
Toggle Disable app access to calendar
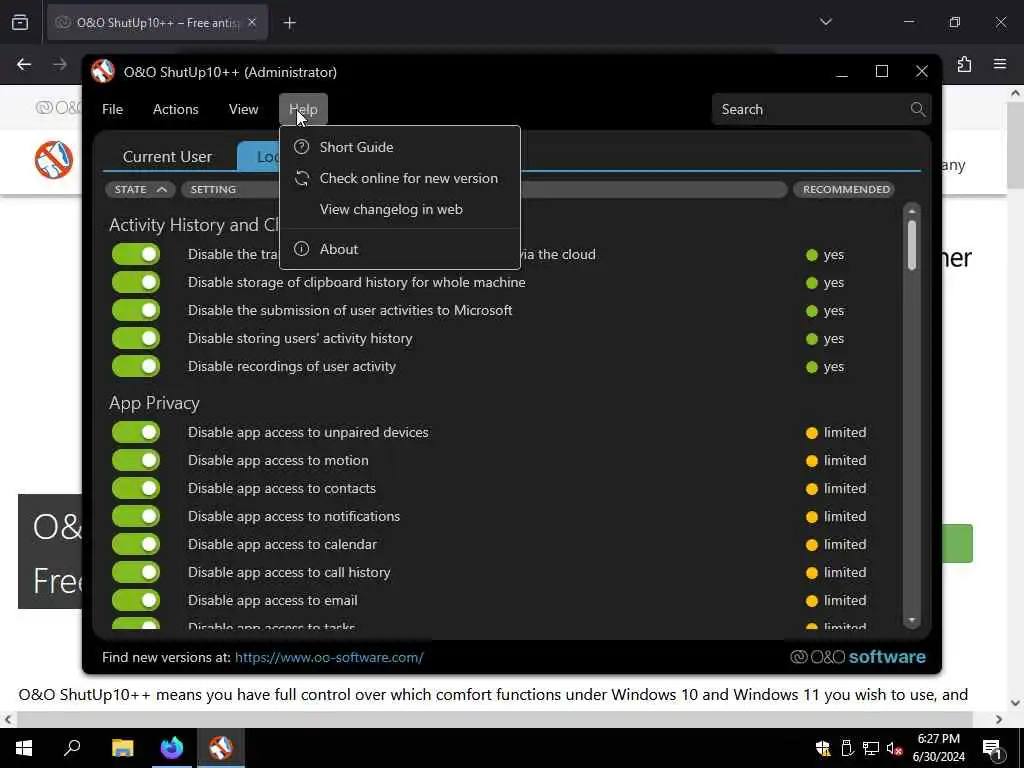[x=136, y=545]
